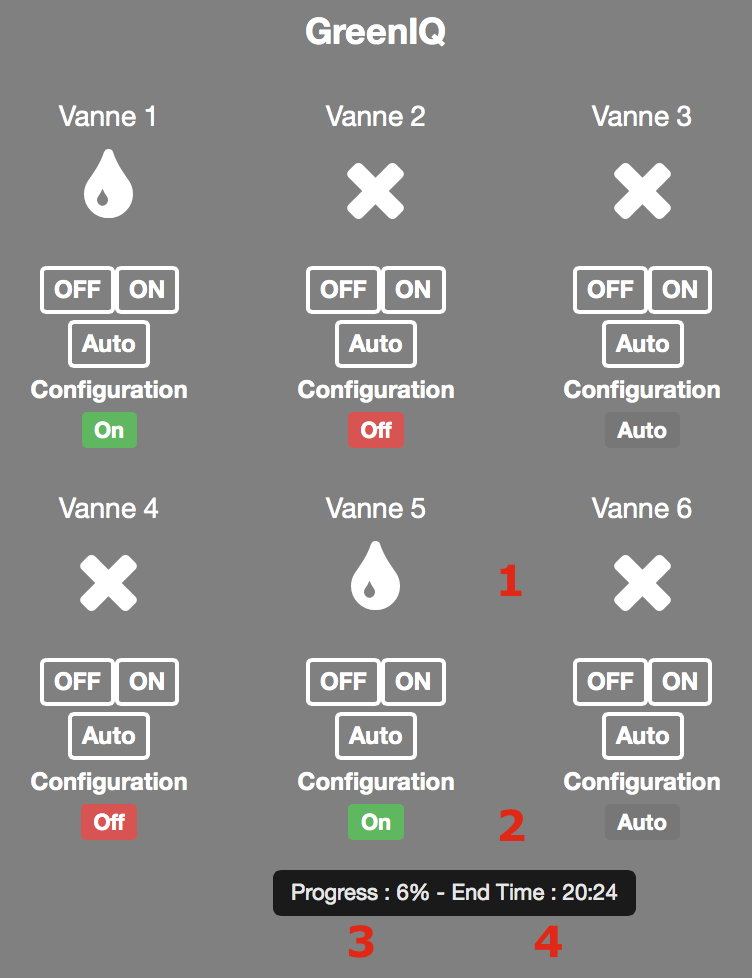The image size is (752, 978).
Task: Click the X icon under Vanne 3
Action: point(642,191)
